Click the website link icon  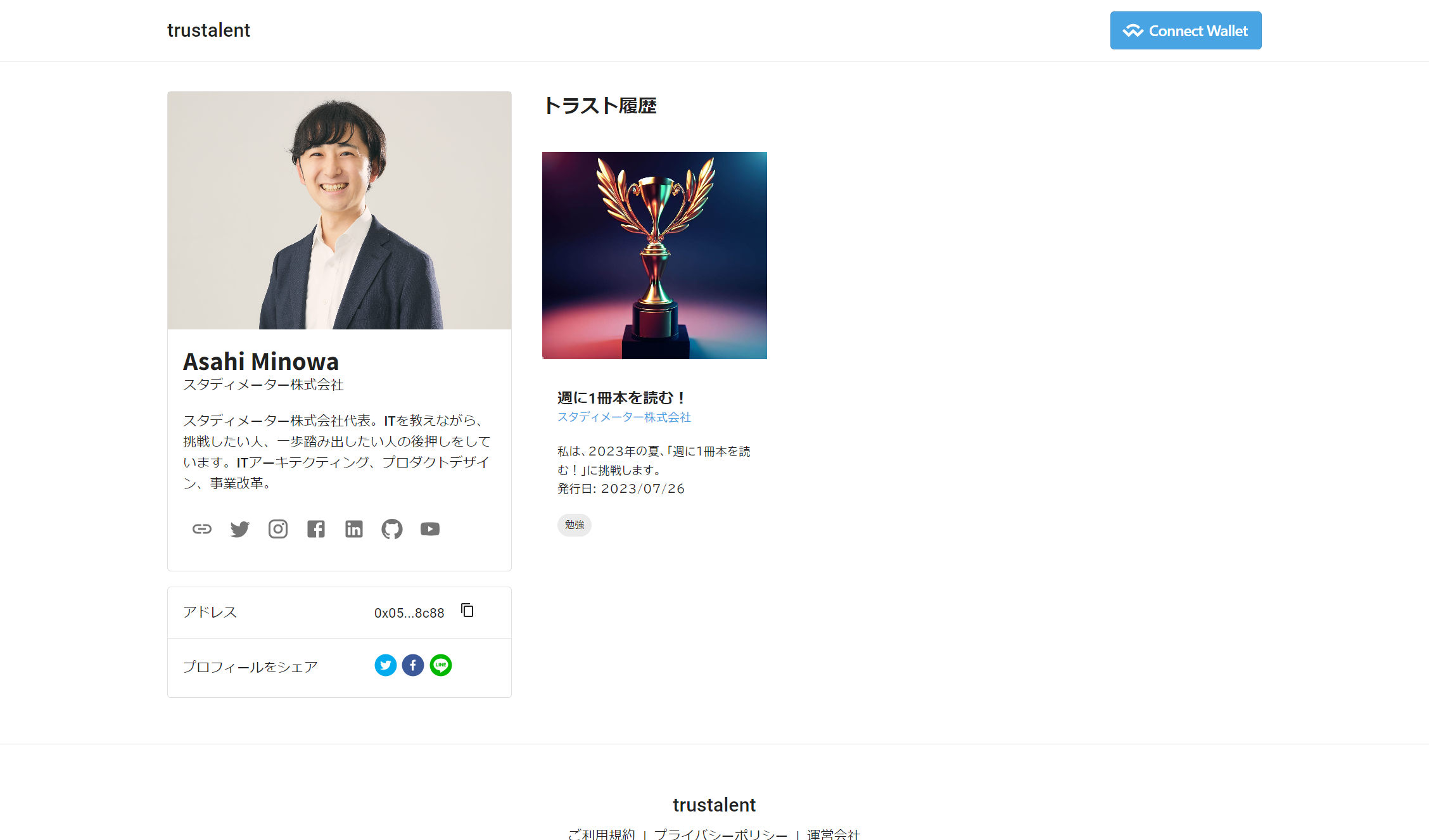pos(201,528)
